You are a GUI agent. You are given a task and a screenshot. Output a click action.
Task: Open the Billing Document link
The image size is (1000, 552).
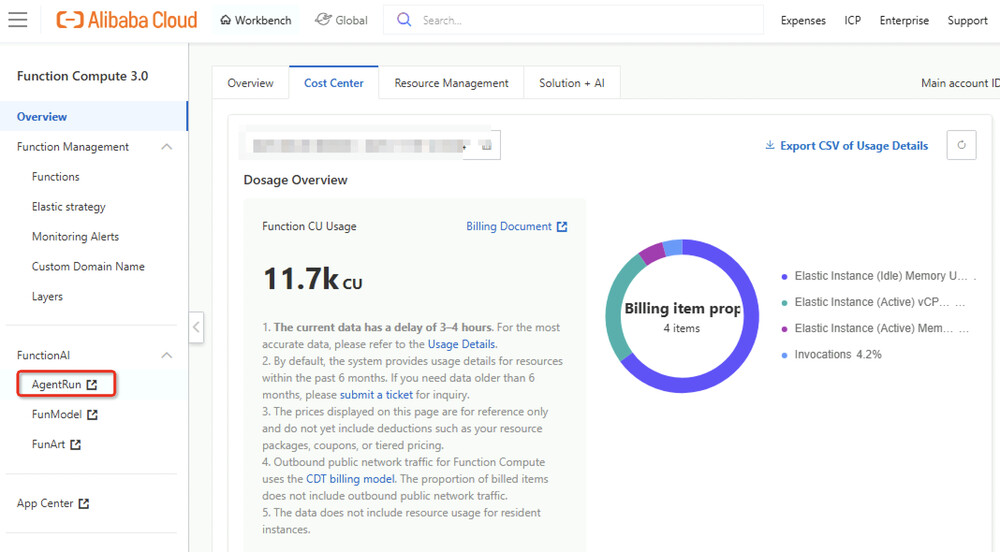[x=516, y=226]
